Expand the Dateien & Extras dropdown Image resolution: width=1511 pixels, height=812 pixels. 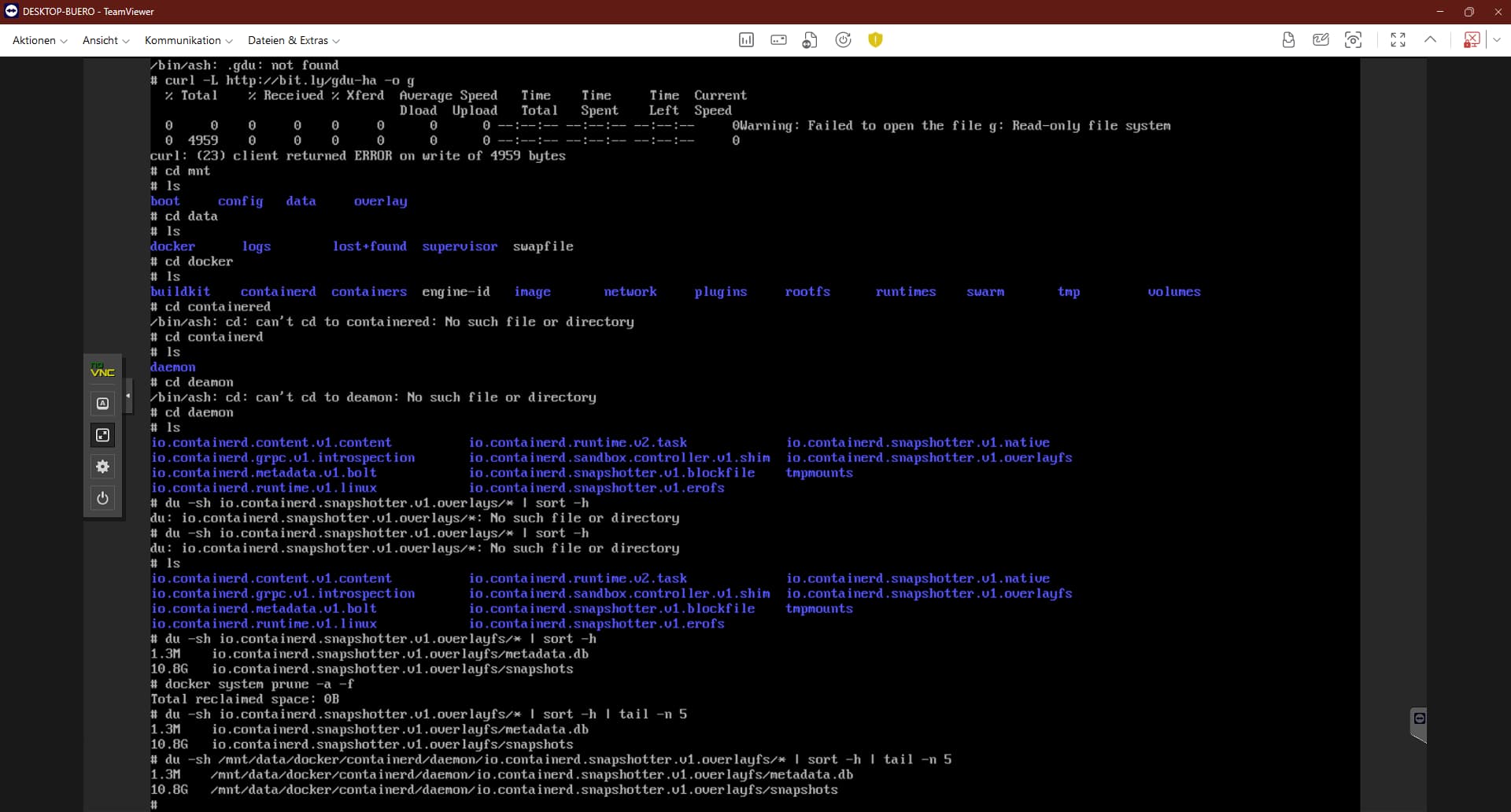[293, 40]
